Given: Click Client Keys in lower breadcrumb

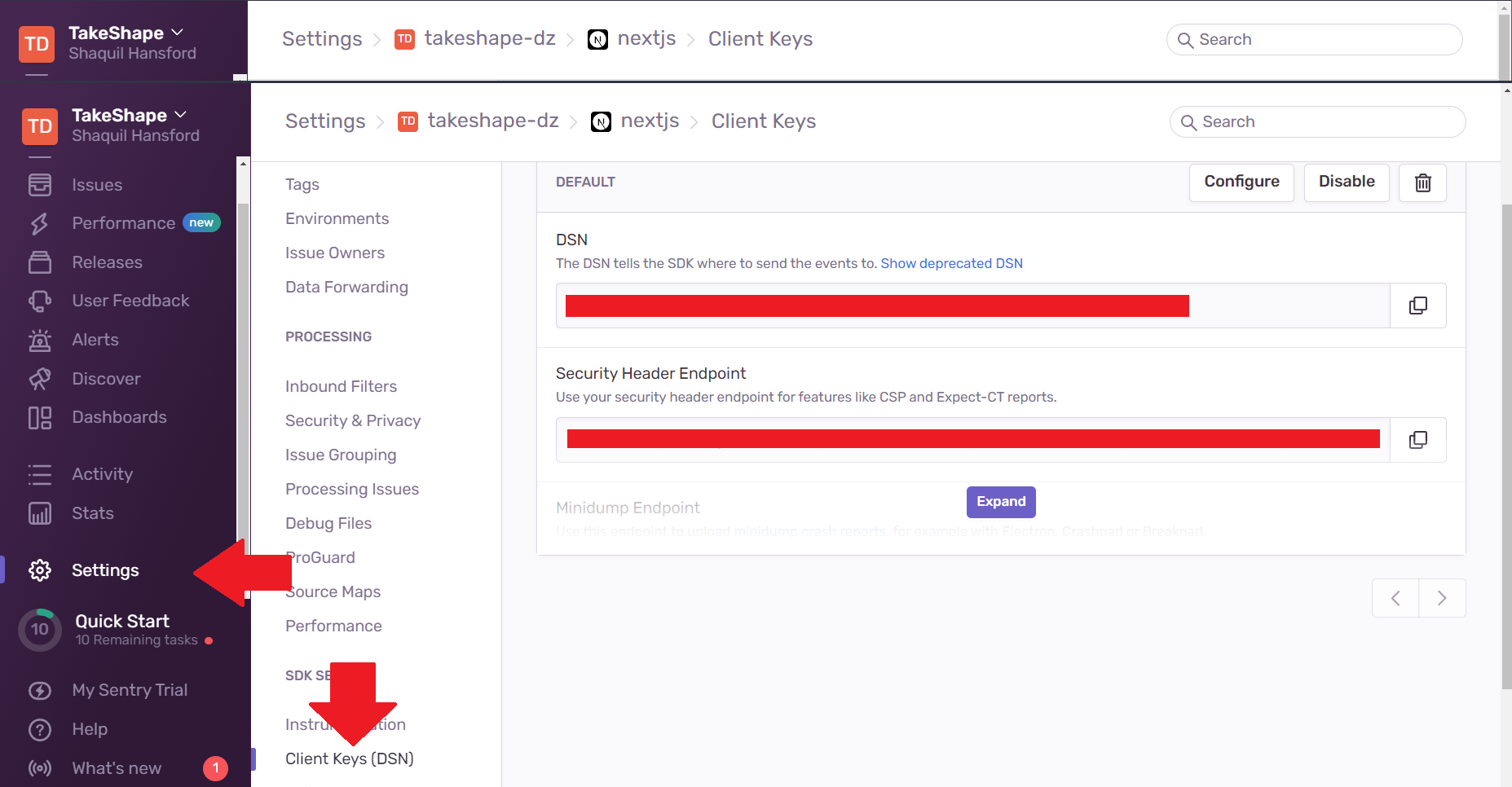Looking at the screenshot, I should pyautogui.click(x=763, y=121).
